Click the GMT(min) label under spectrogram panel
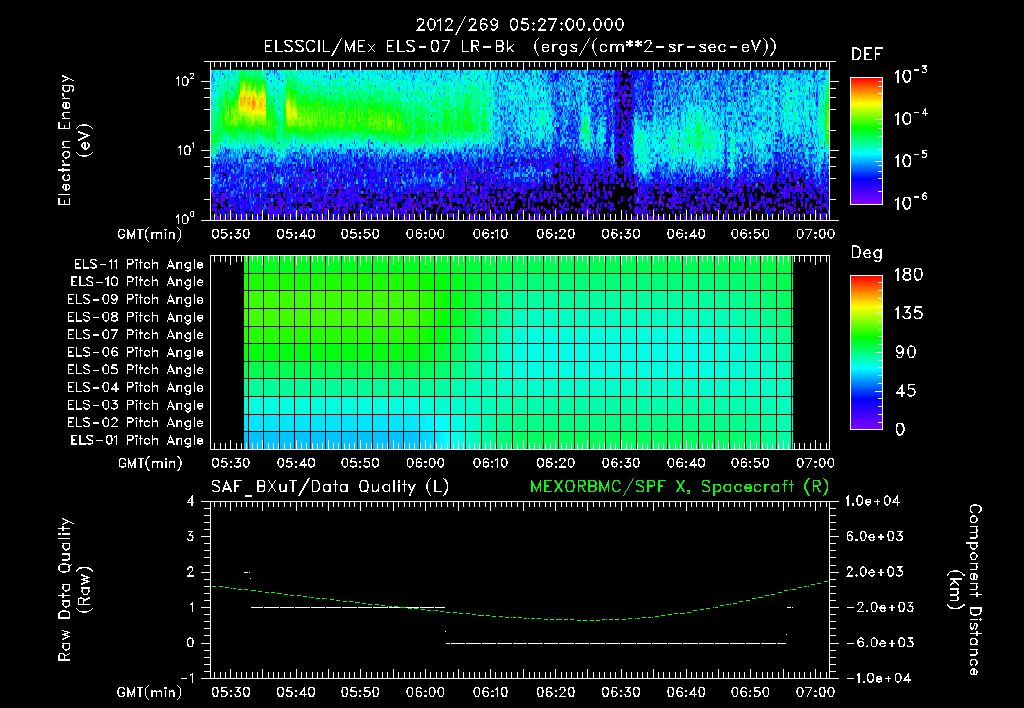Image resolution: width=1024 pixels, height=708 pixels. click(150, 234)
